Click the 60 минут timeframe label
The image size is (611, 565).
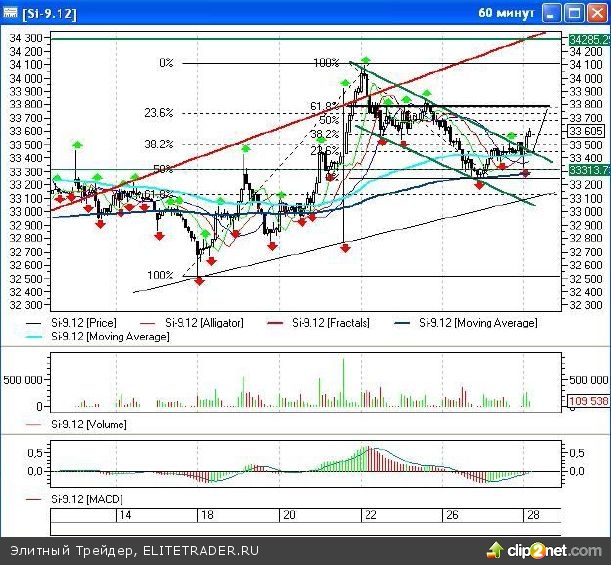(507, 13)
